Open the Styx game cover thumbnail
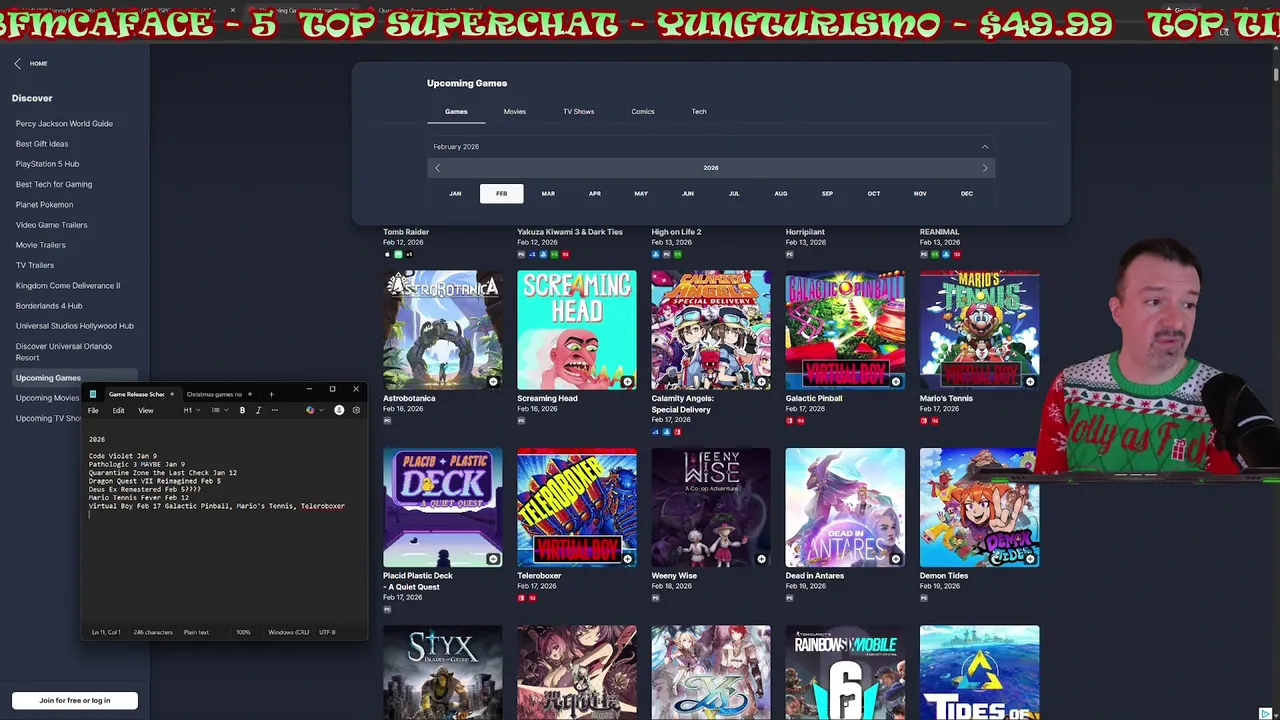 tap(443, 672)
